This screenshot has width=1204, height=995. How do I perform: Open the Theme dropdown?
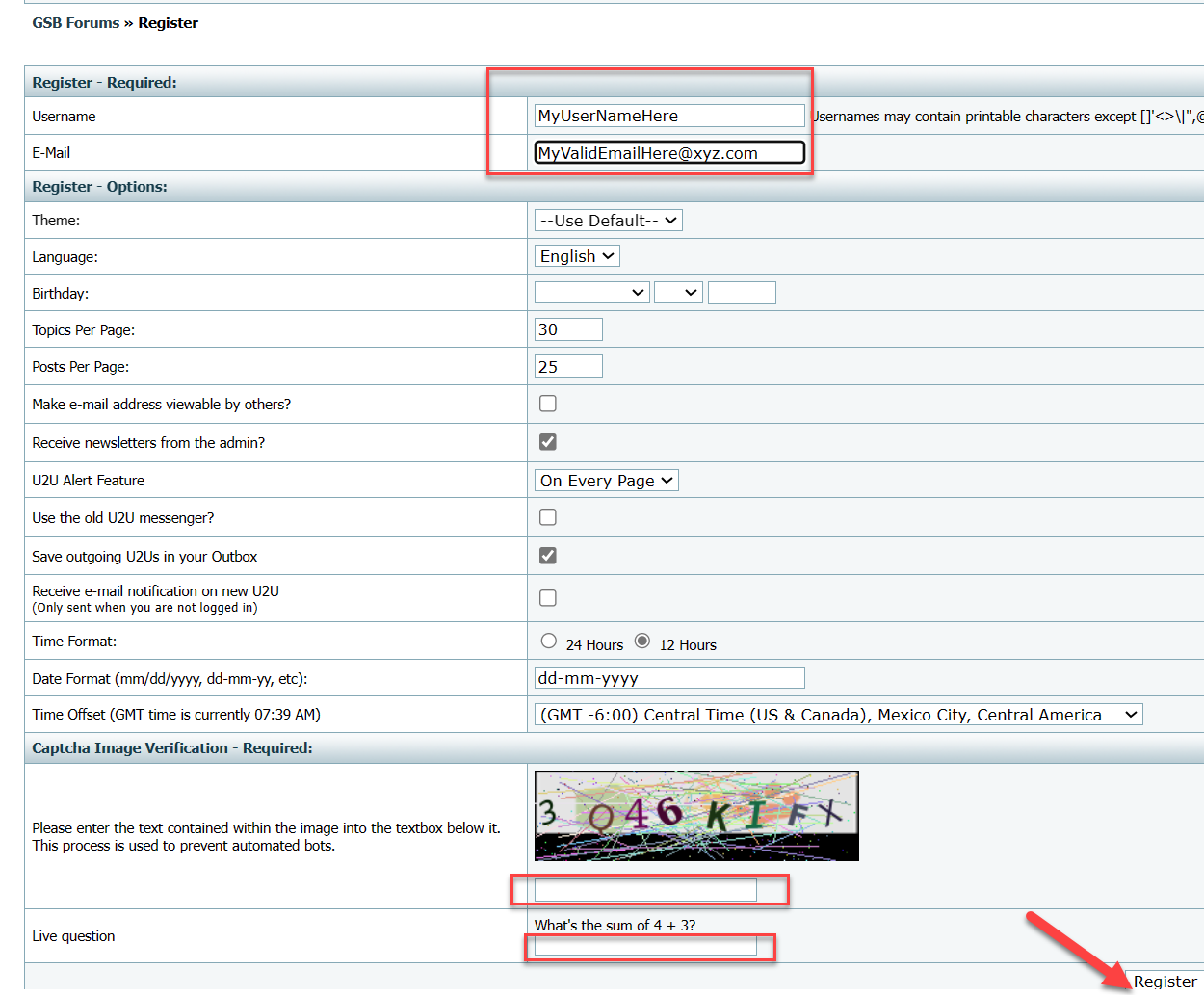(608, 221)
